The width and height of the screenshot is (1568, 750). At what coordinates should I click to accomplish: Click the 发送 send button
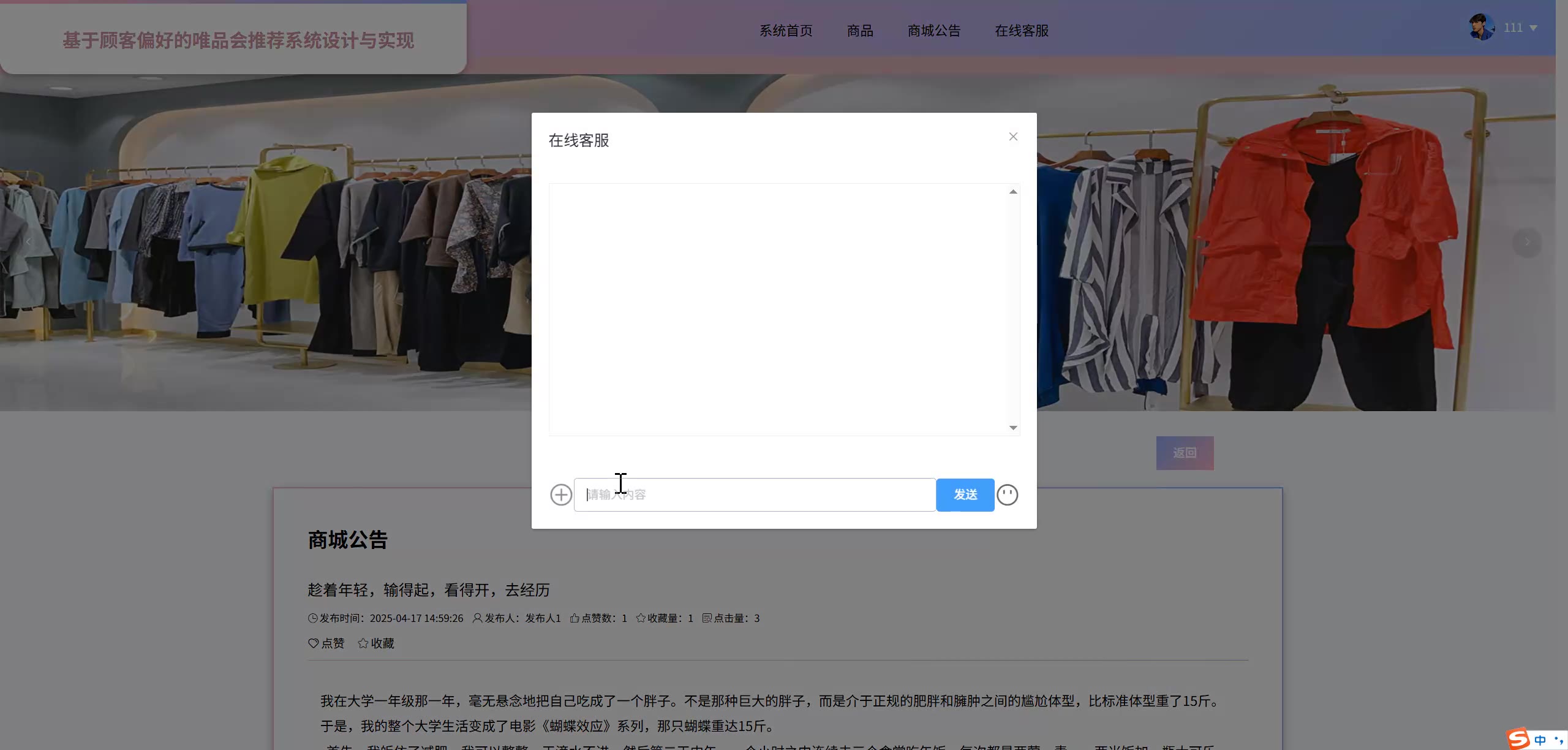click(965, 494)
